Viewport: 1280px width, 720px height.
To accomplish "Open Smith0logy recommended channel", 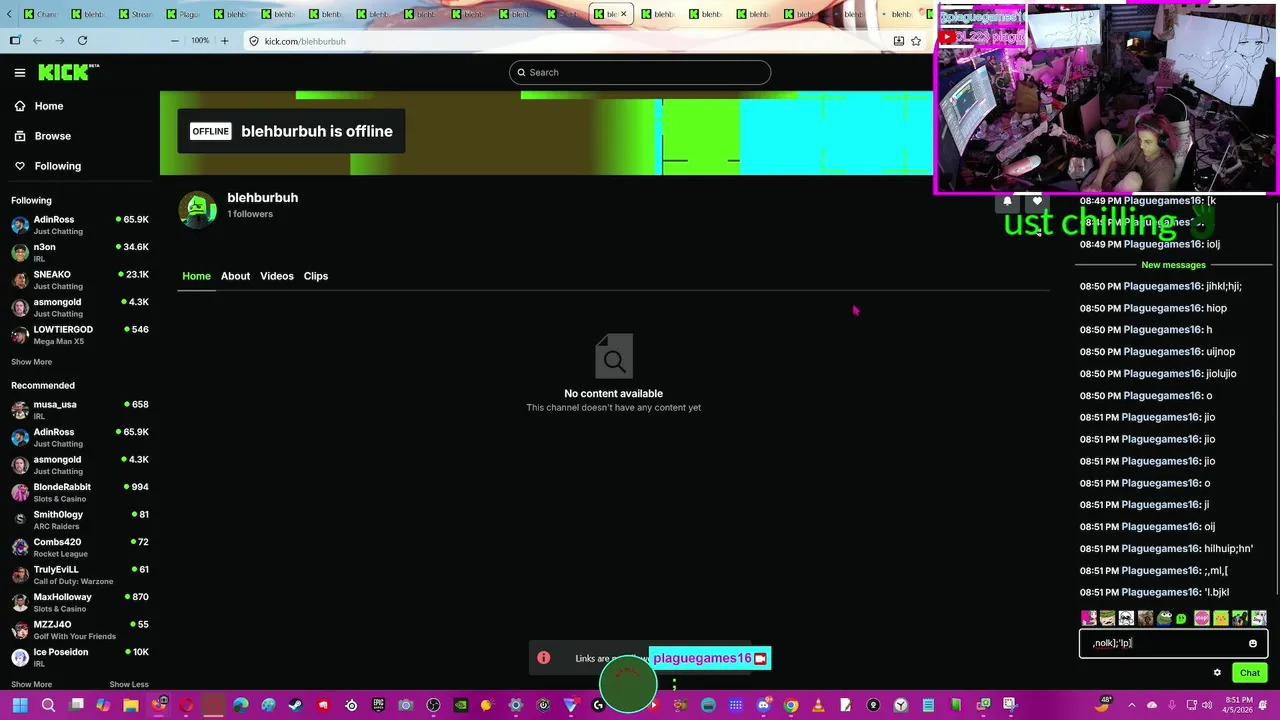I will tap(80, 520).
